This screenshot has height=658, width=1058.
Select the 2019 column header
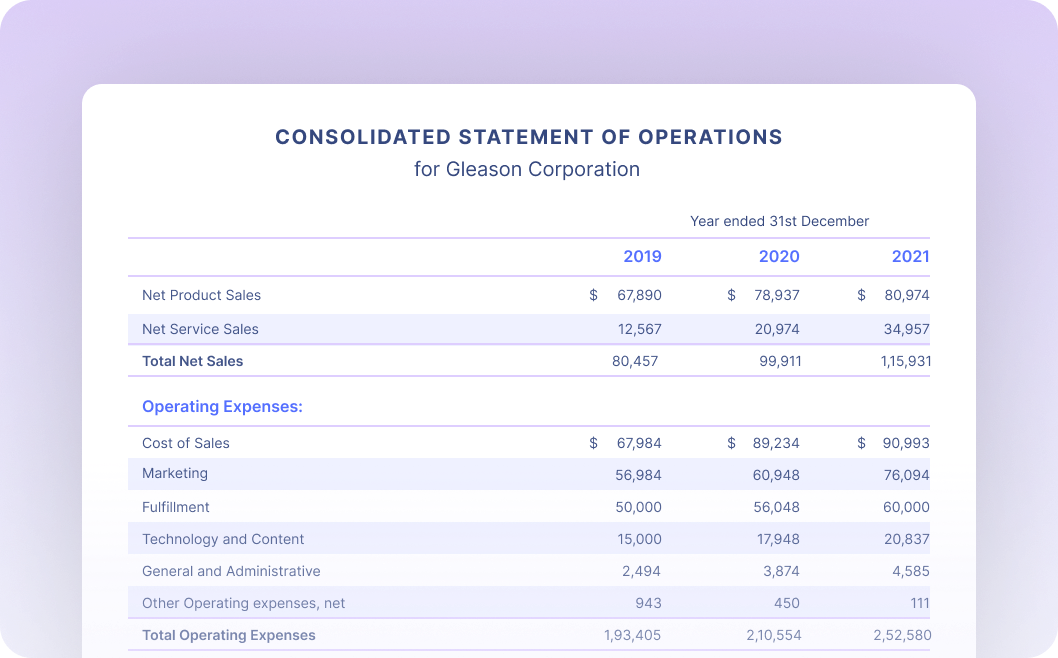pos(642,257)
